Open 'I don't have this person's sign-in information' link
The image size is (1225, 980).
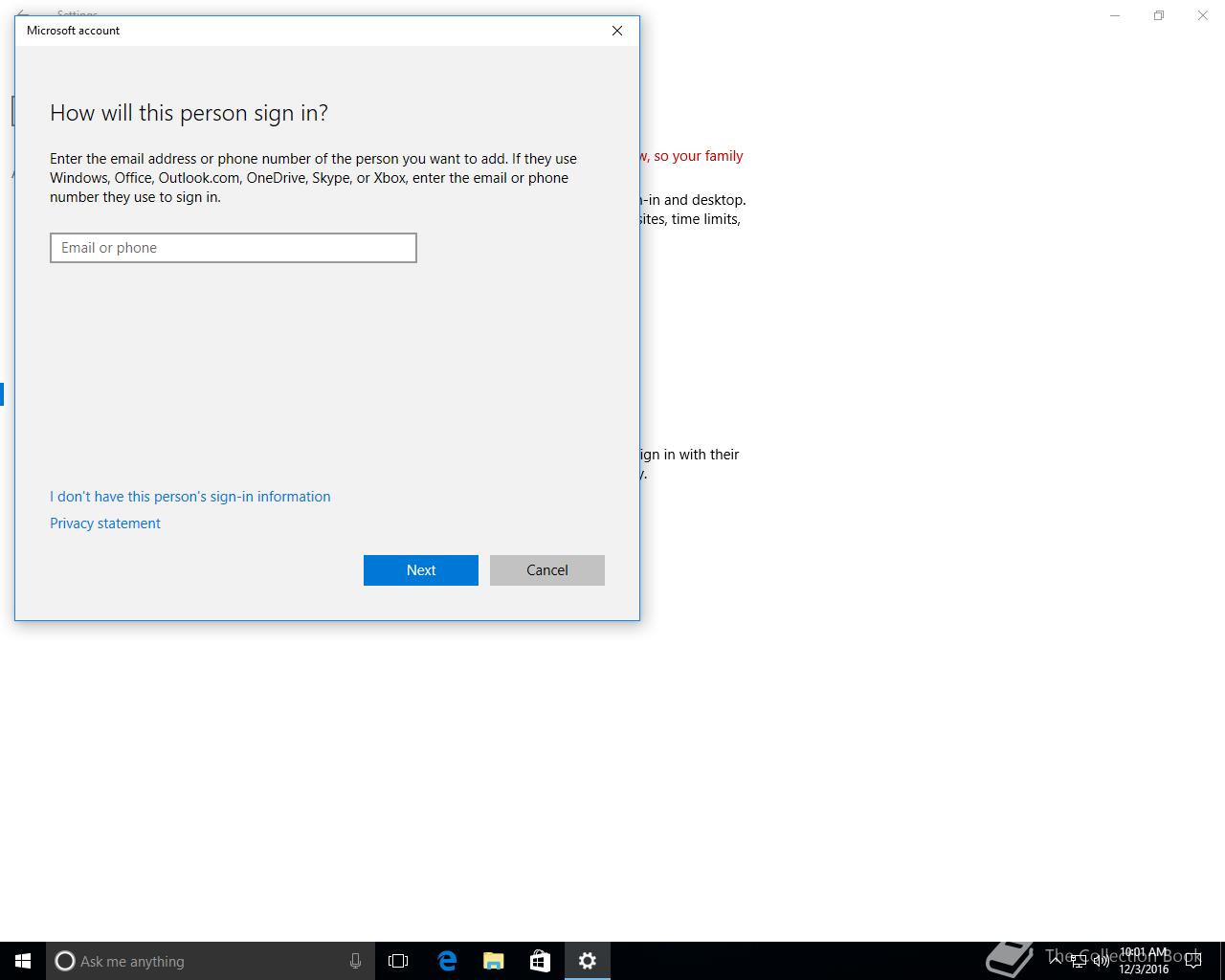click(x=190, y=497)
